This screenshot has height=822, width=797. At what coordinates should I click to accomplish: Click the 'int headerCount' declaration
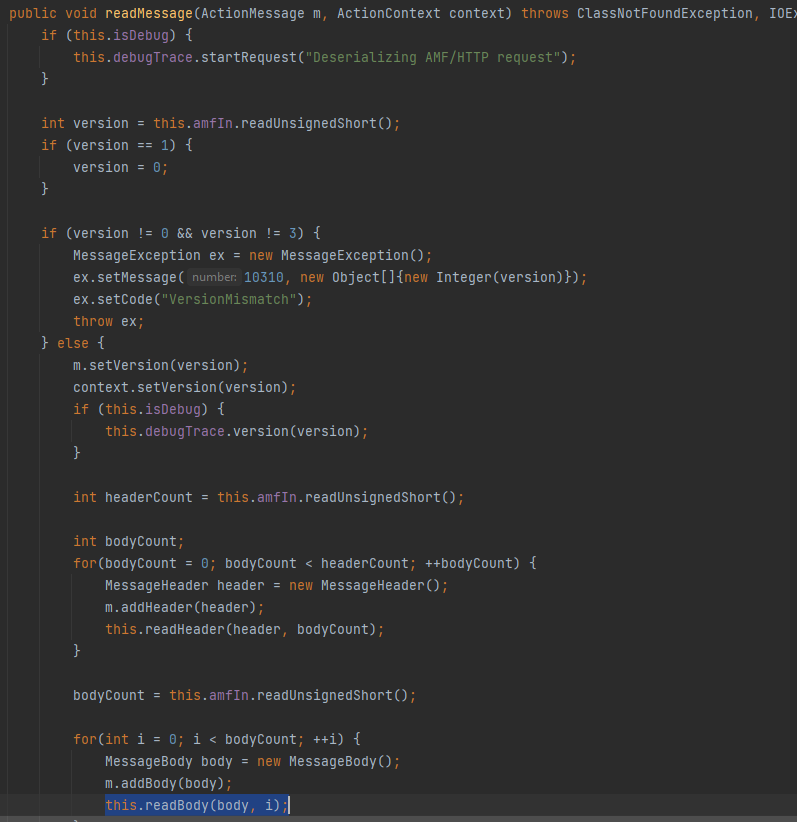pyautogui.click(x=269, y=497)
